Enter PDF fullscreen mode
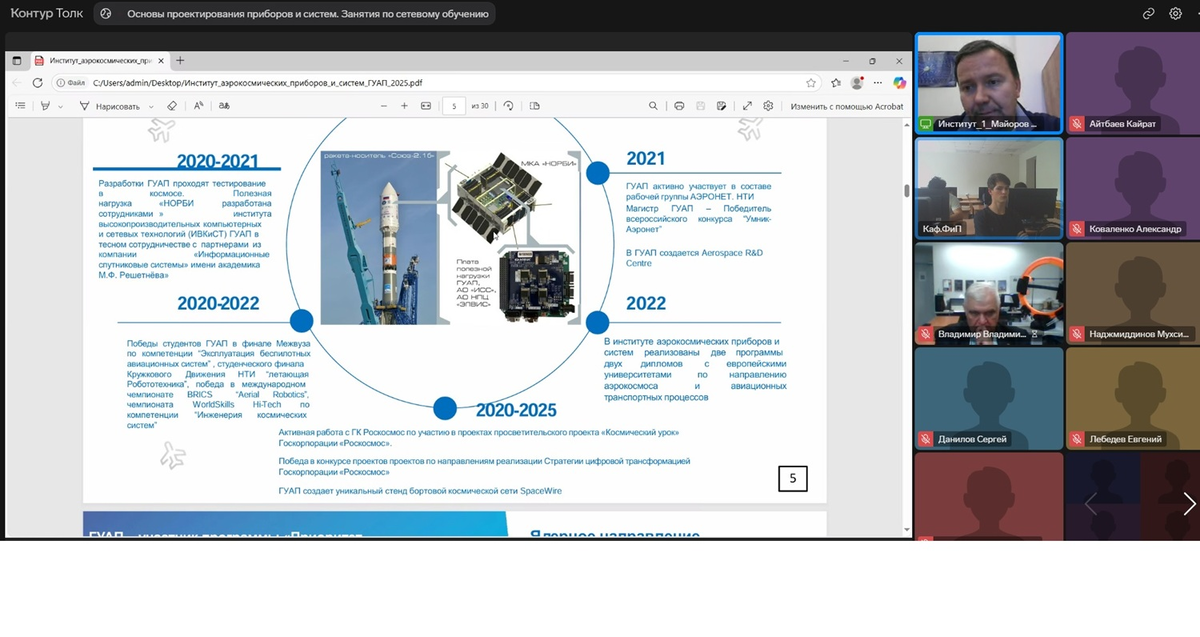 coord(747,106)
